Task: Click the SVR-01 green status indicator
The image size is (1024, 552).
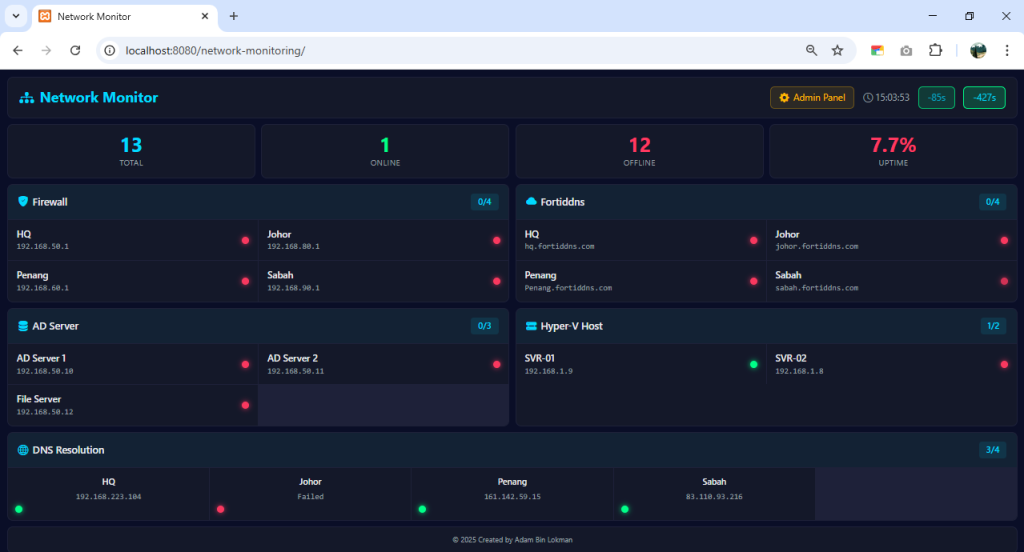Action: pyautogui.click(x=753, y=364)
